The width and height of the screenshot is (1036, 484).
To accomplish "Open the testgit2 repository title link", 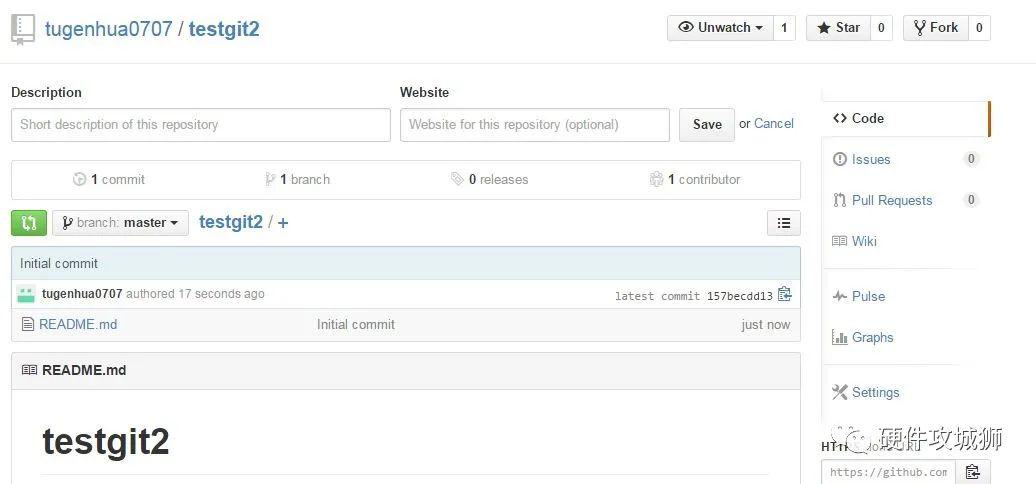I will 224,29.
